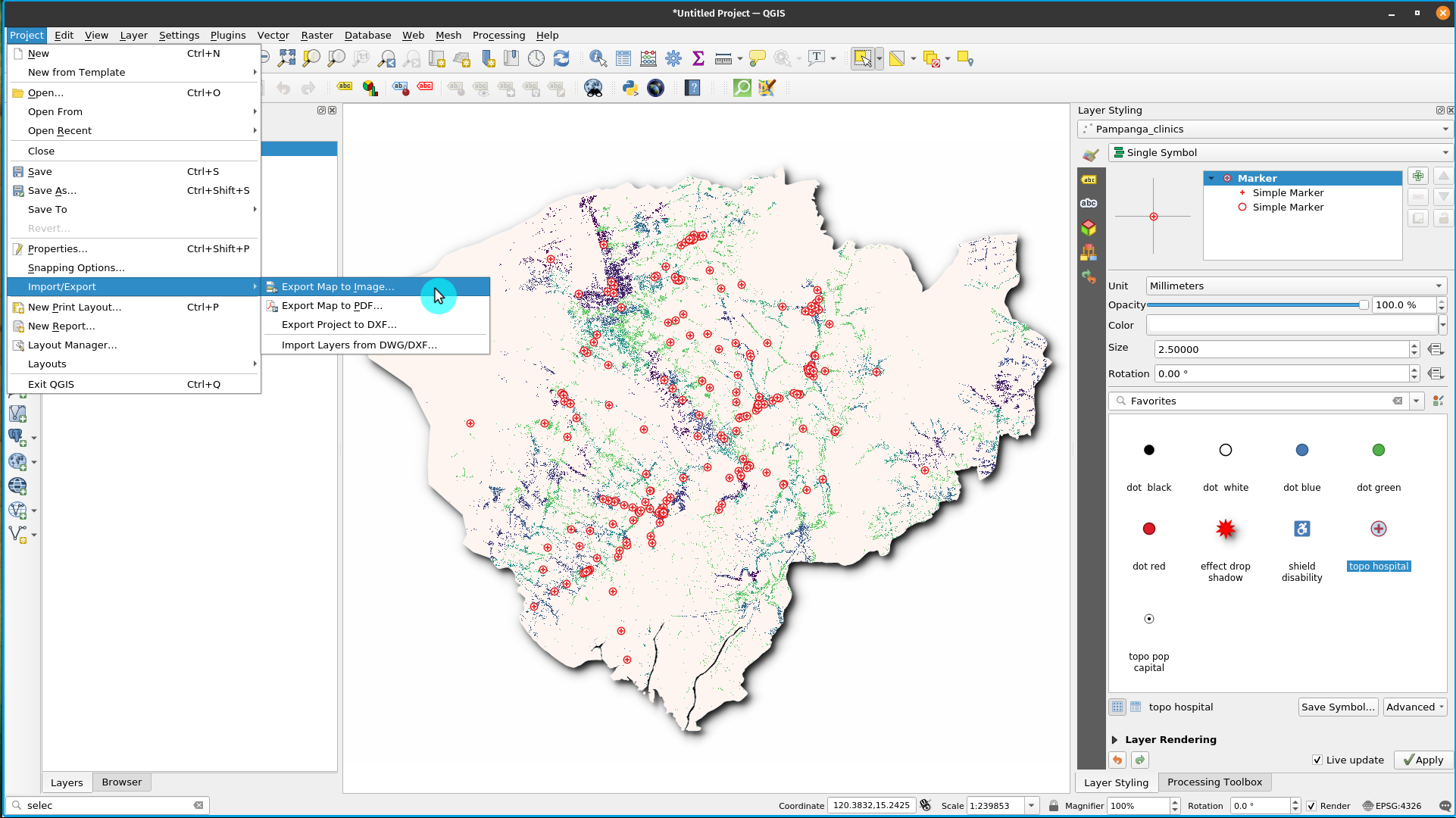The width and height of the screenshot is (1456, 818).
Task: Show statistical summary with the Sigma icon
Action: point(698,58)
